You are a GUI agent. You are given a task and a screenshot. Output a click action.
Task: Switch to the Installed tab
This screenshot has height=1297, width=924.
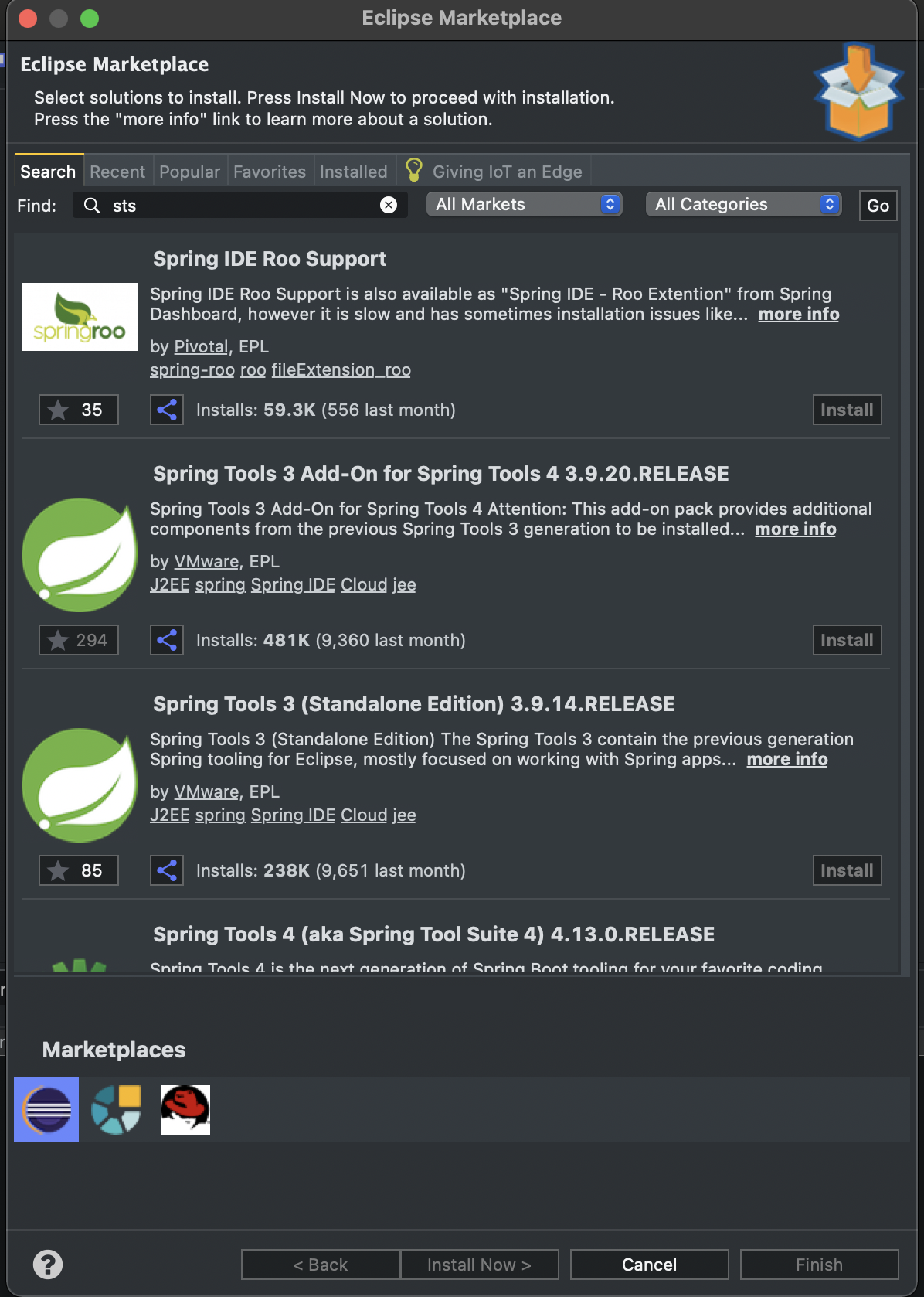click(x=354, y=172)
